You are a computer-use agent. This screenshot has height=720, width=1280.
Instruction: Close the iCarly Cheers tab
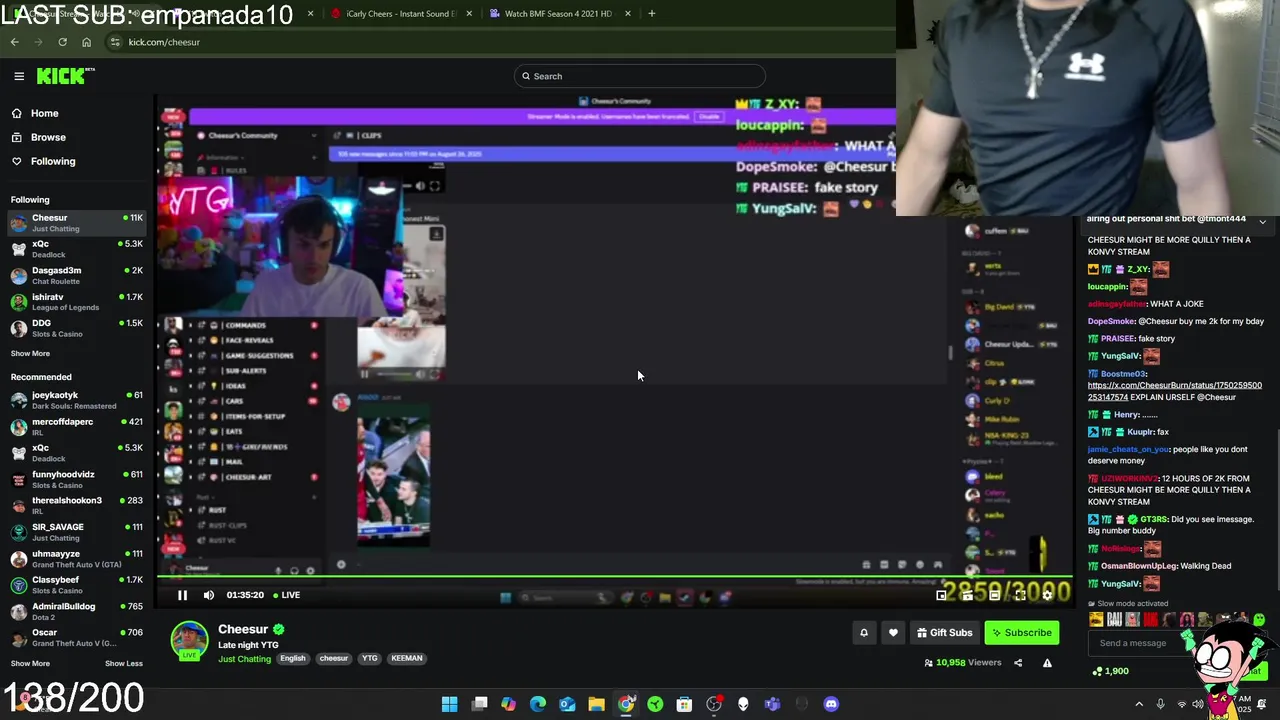point(469,13)
